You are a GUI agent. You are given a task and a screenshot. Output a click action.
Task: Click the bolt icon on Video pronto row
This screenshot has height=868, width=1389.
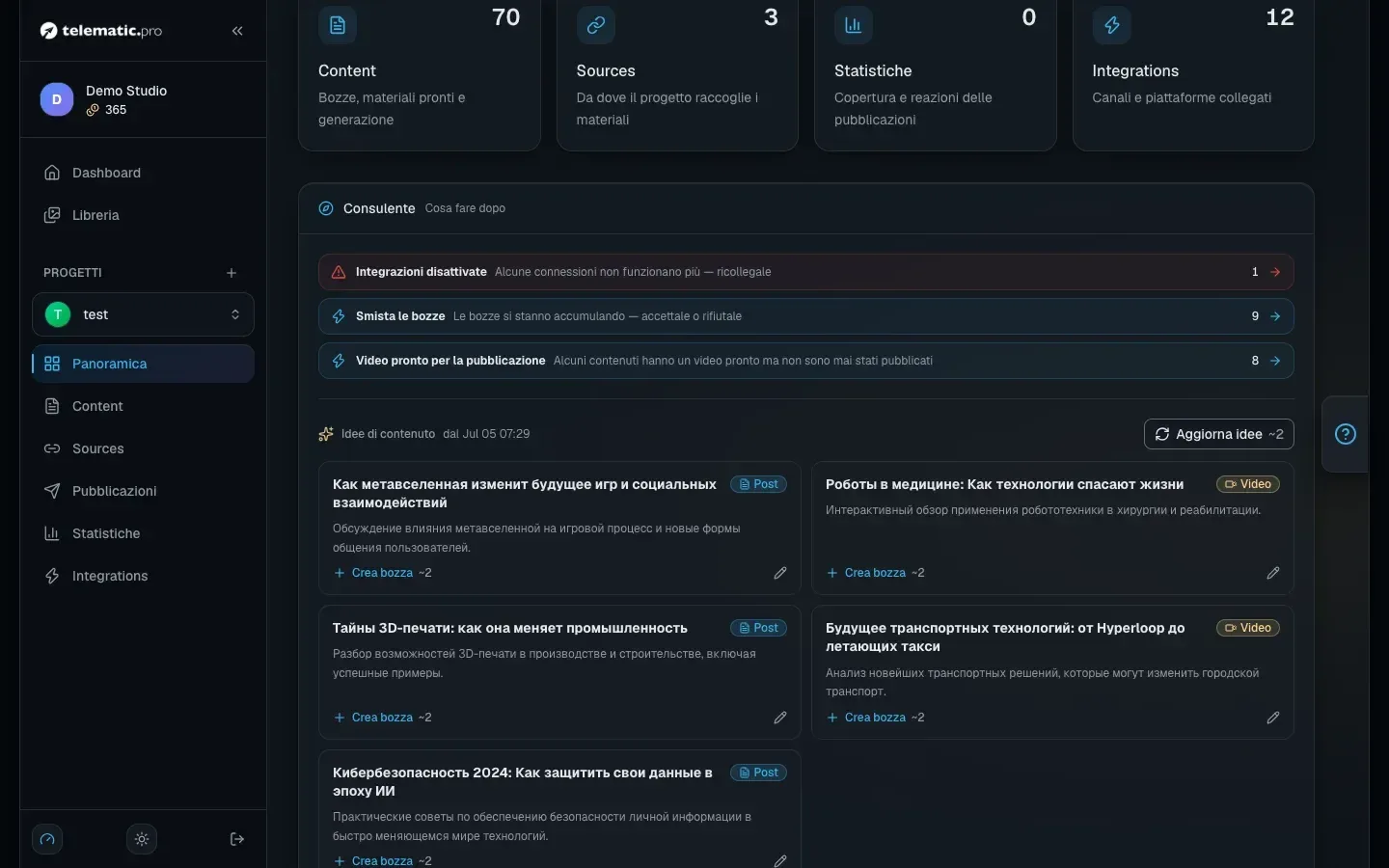[339, 361]
